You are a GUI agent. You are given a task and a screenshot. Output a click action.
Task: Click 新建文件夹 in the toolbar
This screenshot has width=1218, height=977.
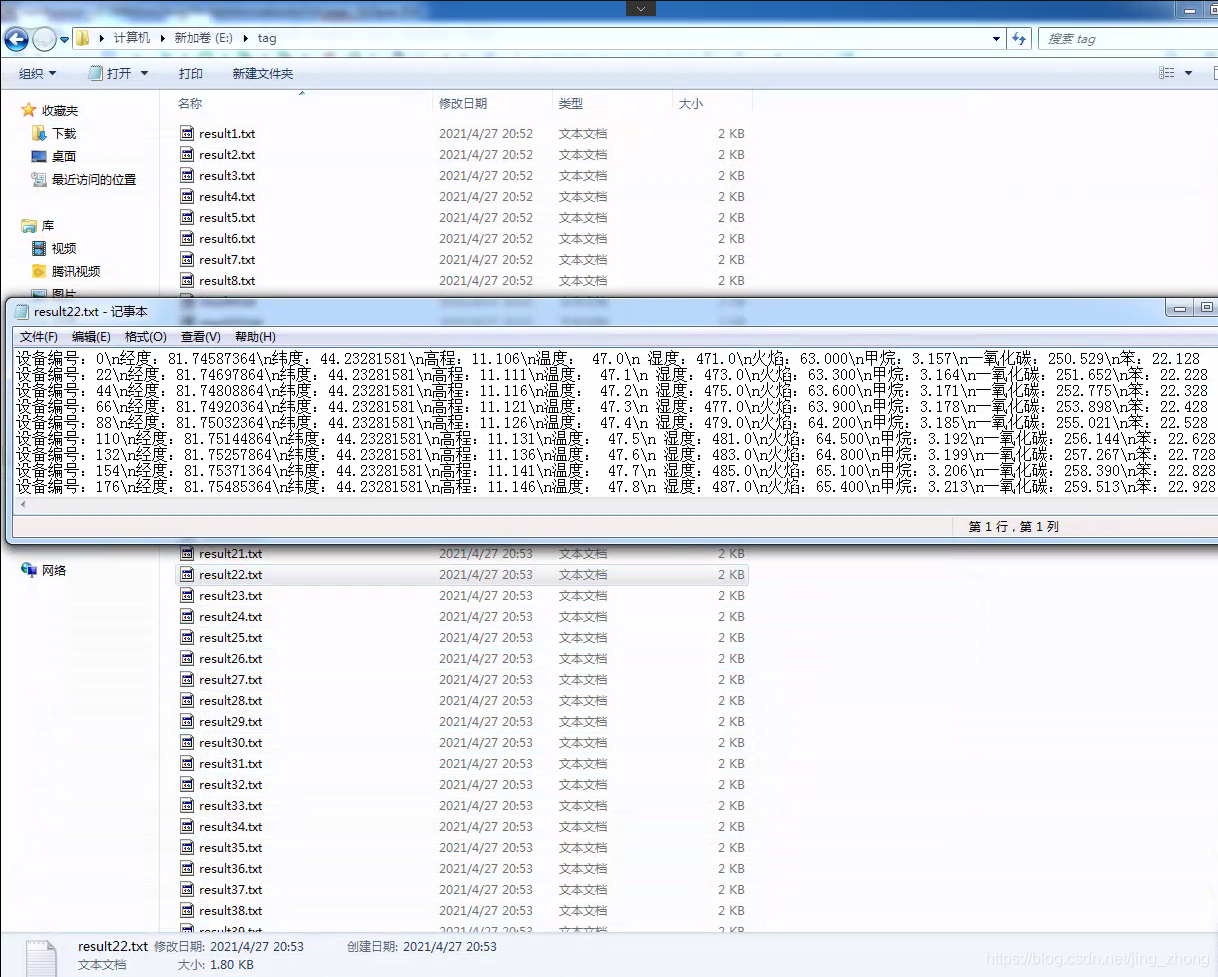[263, 73]
